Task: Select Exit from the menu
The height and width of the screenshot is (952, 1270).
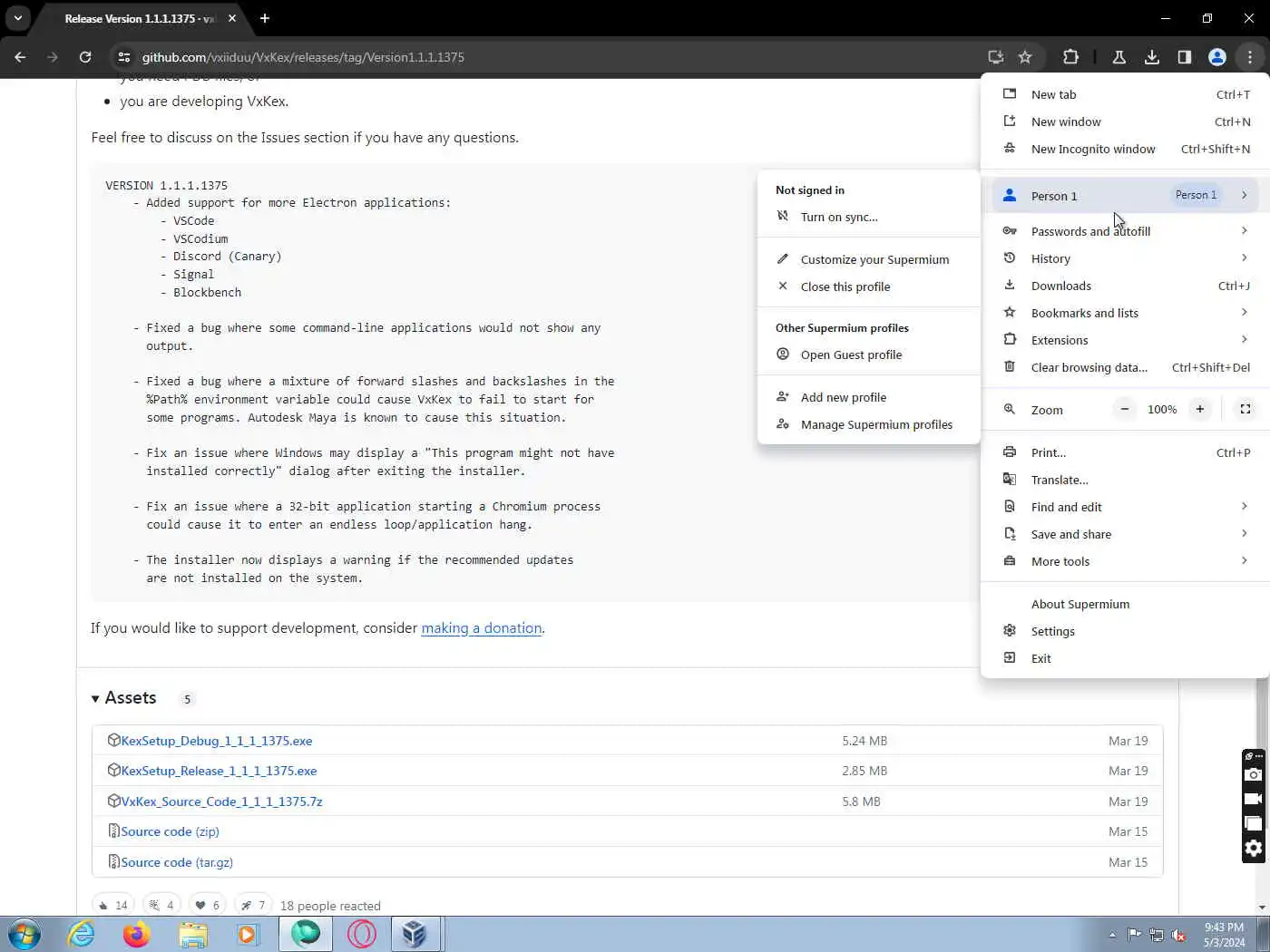Action: tap(1124, 658)
